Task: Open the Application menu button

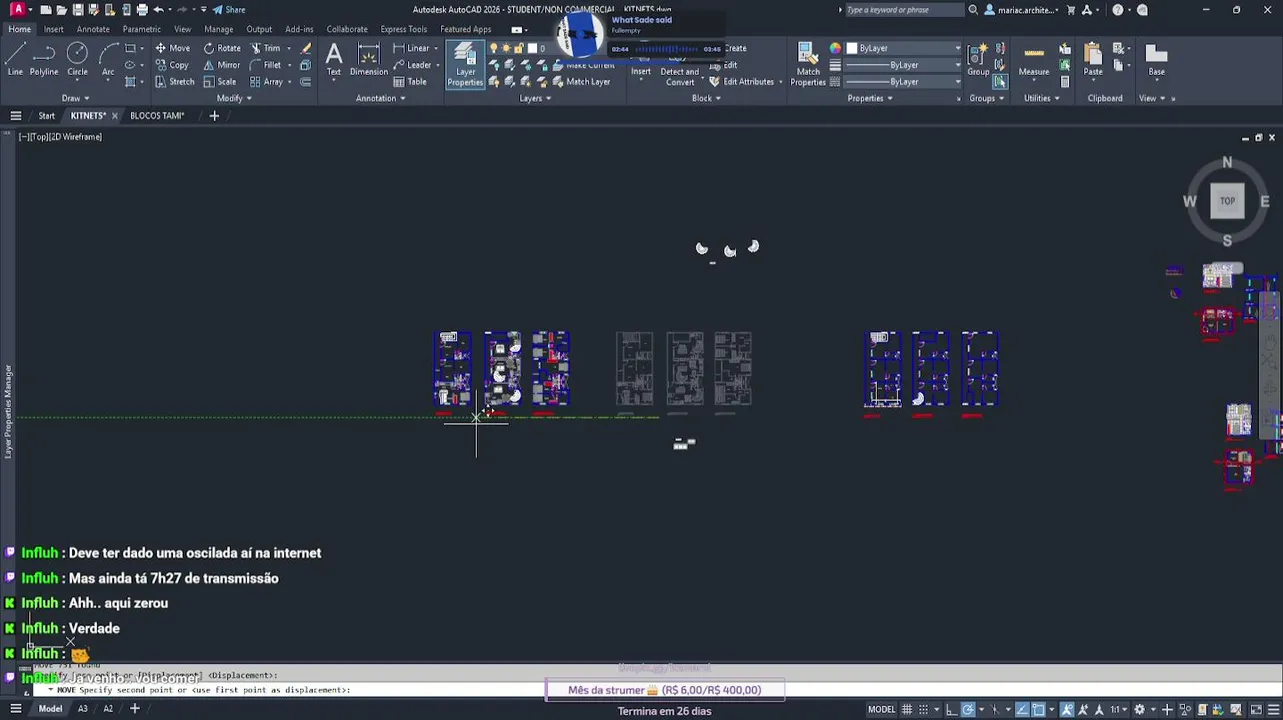Action: (x=17, y=10)
